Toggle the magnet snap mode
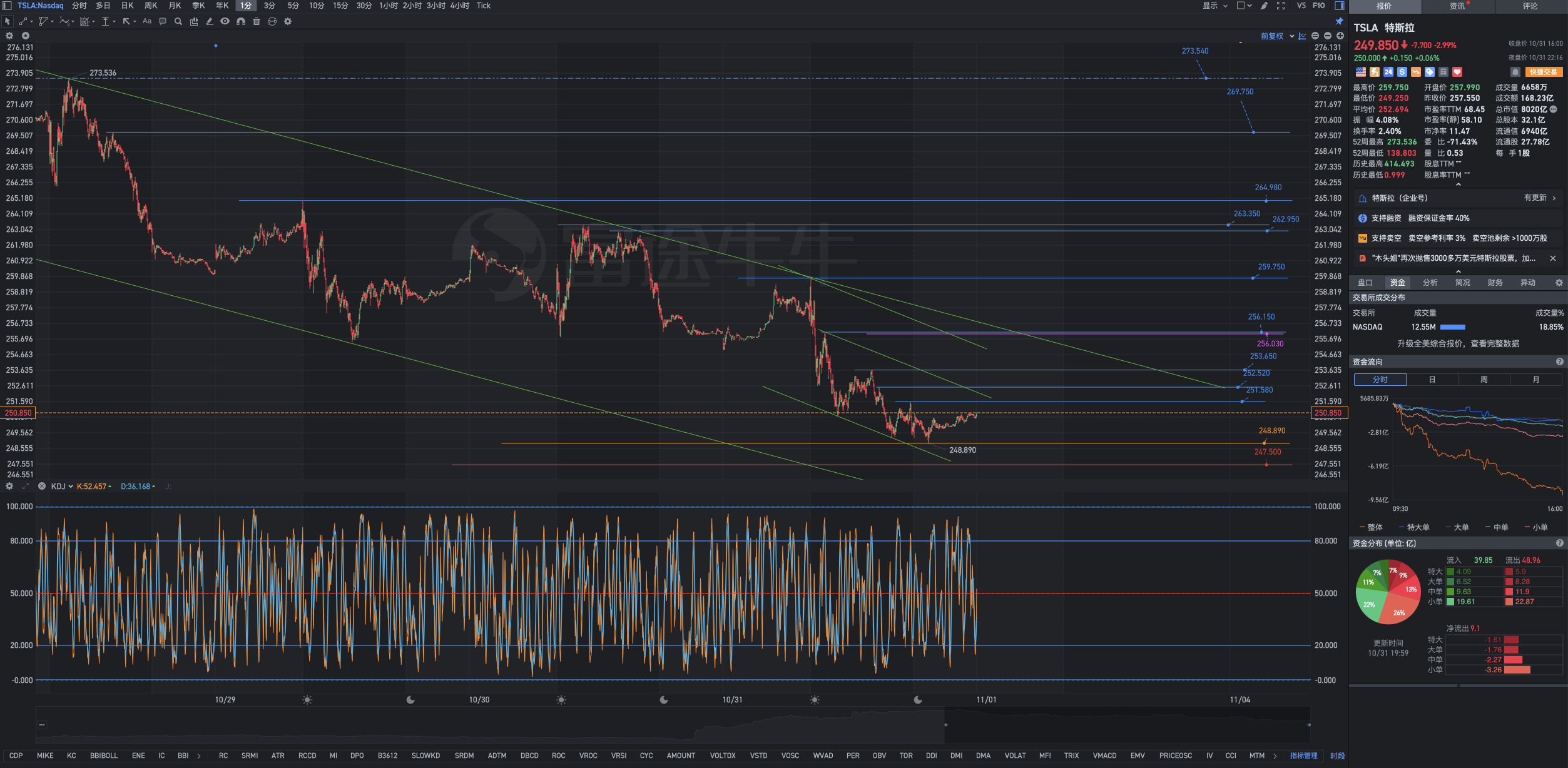1568x768 pixels. [241, 21]
